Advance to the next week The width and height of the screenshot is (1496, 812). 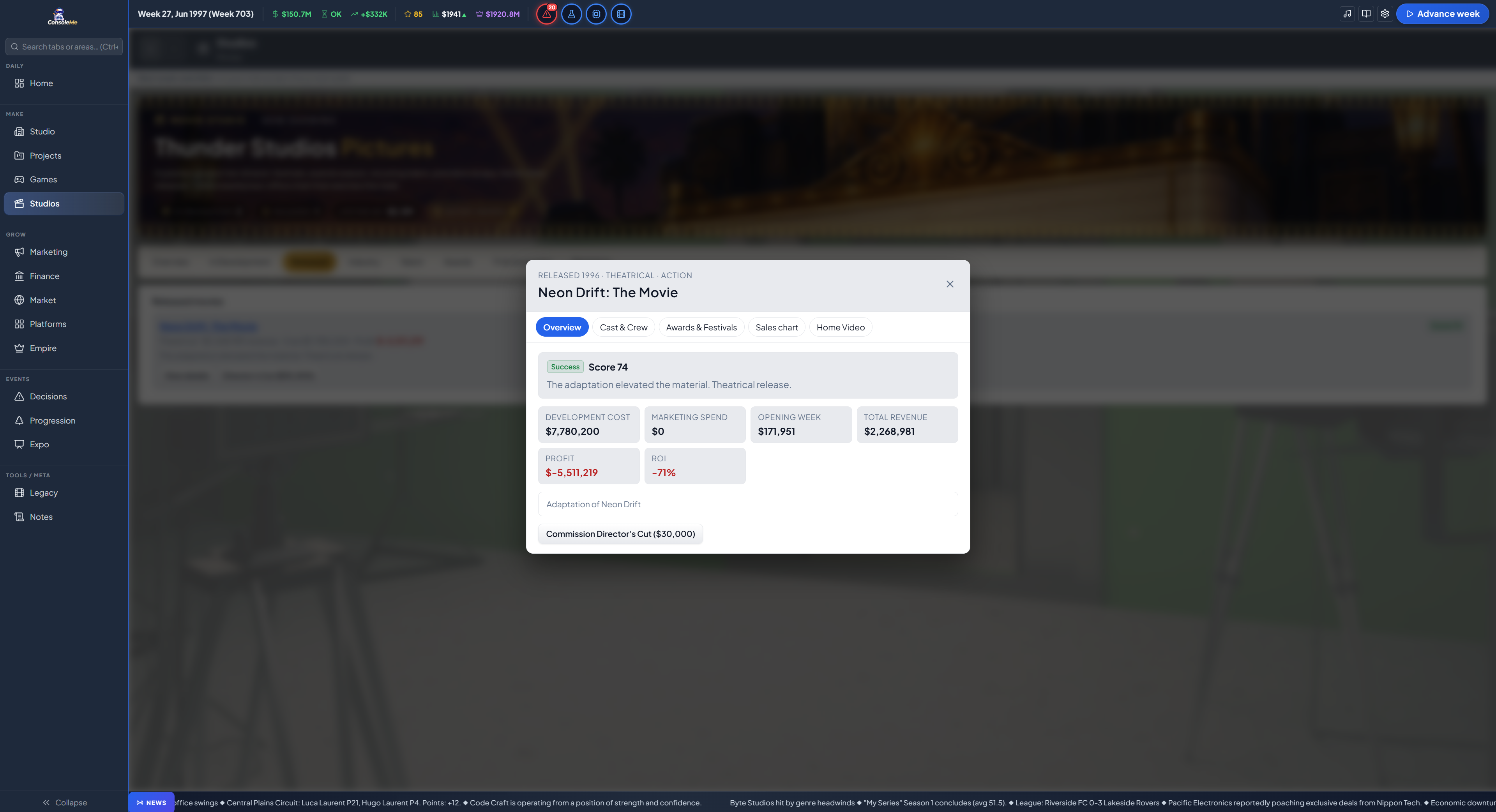click(x=1443, y=14)
